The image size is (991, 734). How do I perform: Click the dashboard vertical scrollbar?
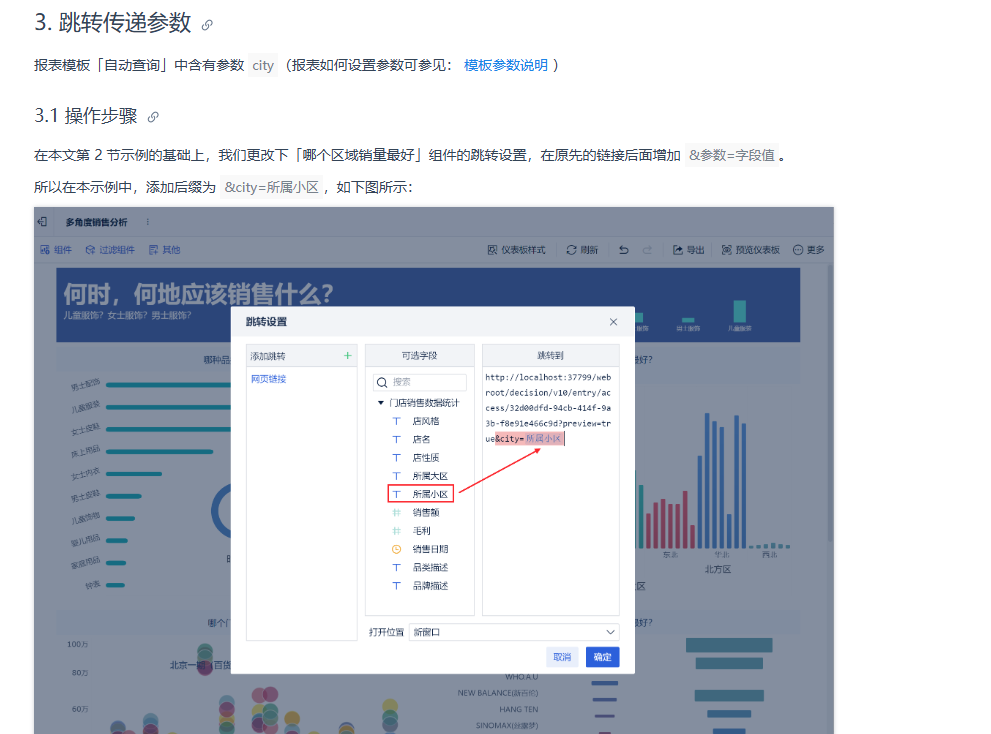830,405
